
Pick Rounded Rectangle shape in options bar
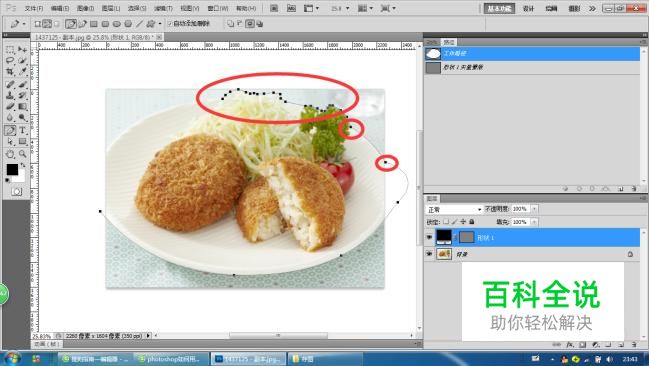tap(105, 24)
